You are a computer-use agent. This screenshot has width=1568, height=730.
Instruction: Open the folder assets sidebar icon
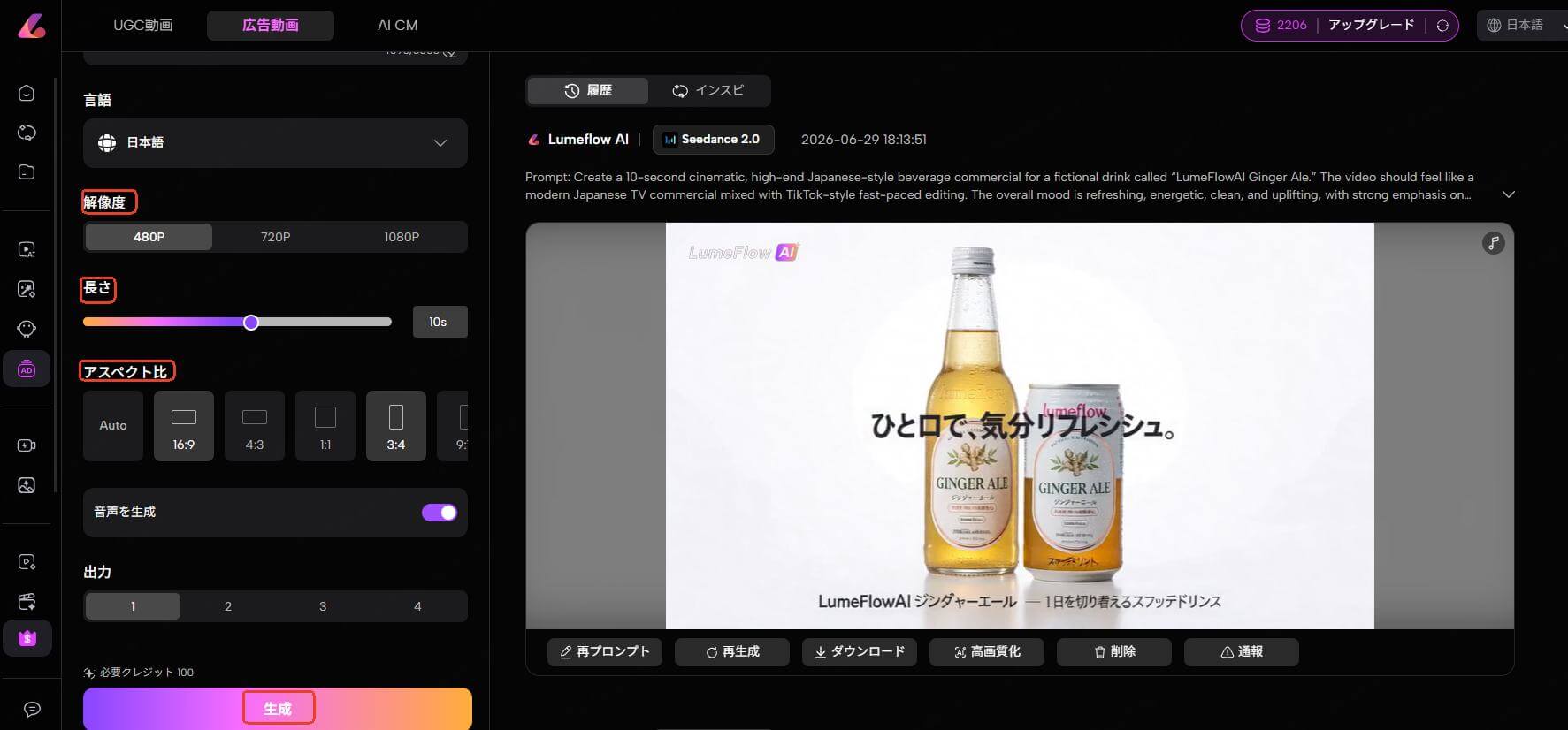click(27, 171)
